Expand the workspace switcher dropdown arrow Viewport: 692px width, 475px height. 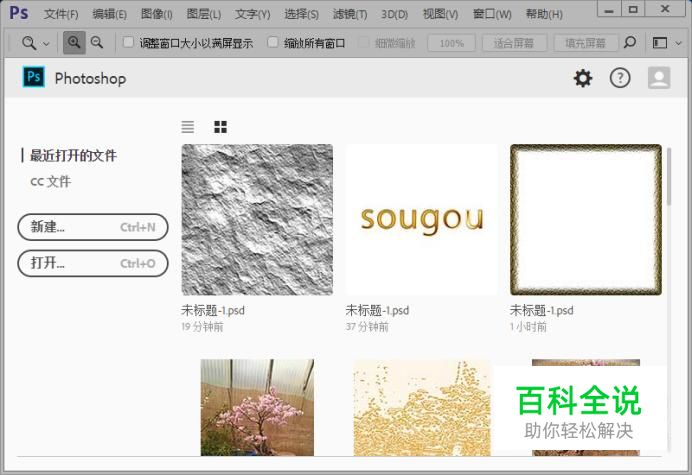(x=679, y=43)
